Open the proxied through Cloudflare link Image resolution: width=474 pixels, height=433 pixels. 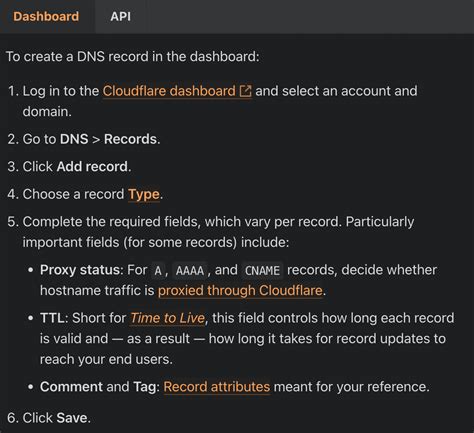[240, 290]
